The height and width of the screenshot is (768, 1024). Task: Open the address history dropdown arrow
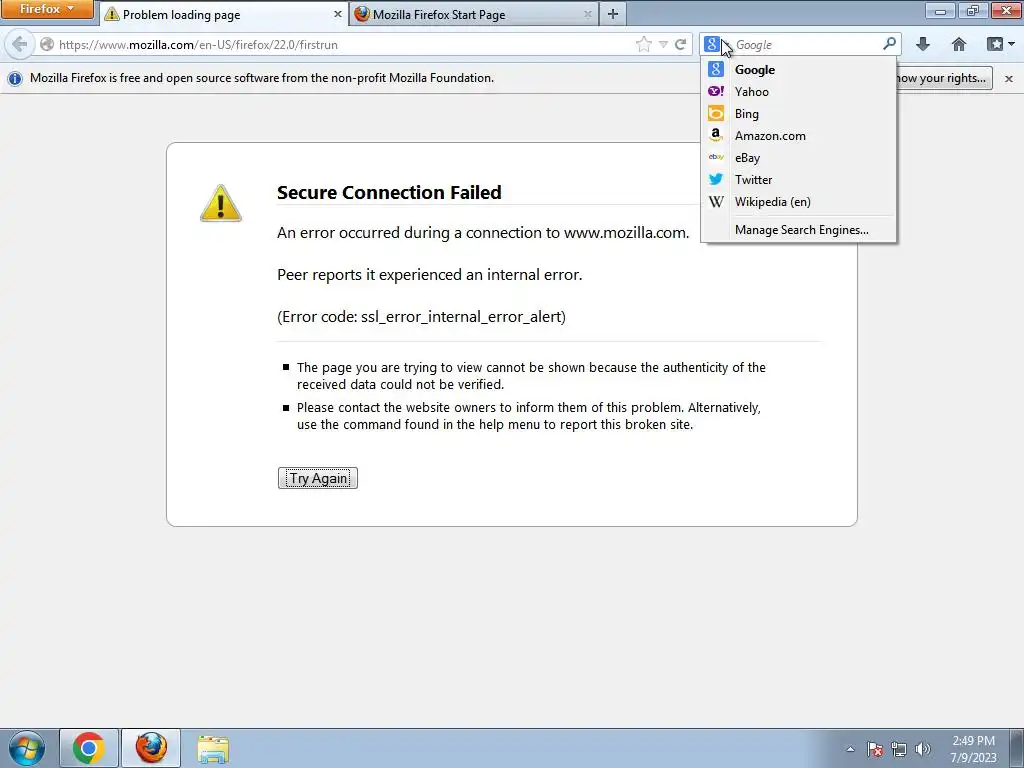coord(664,44)
